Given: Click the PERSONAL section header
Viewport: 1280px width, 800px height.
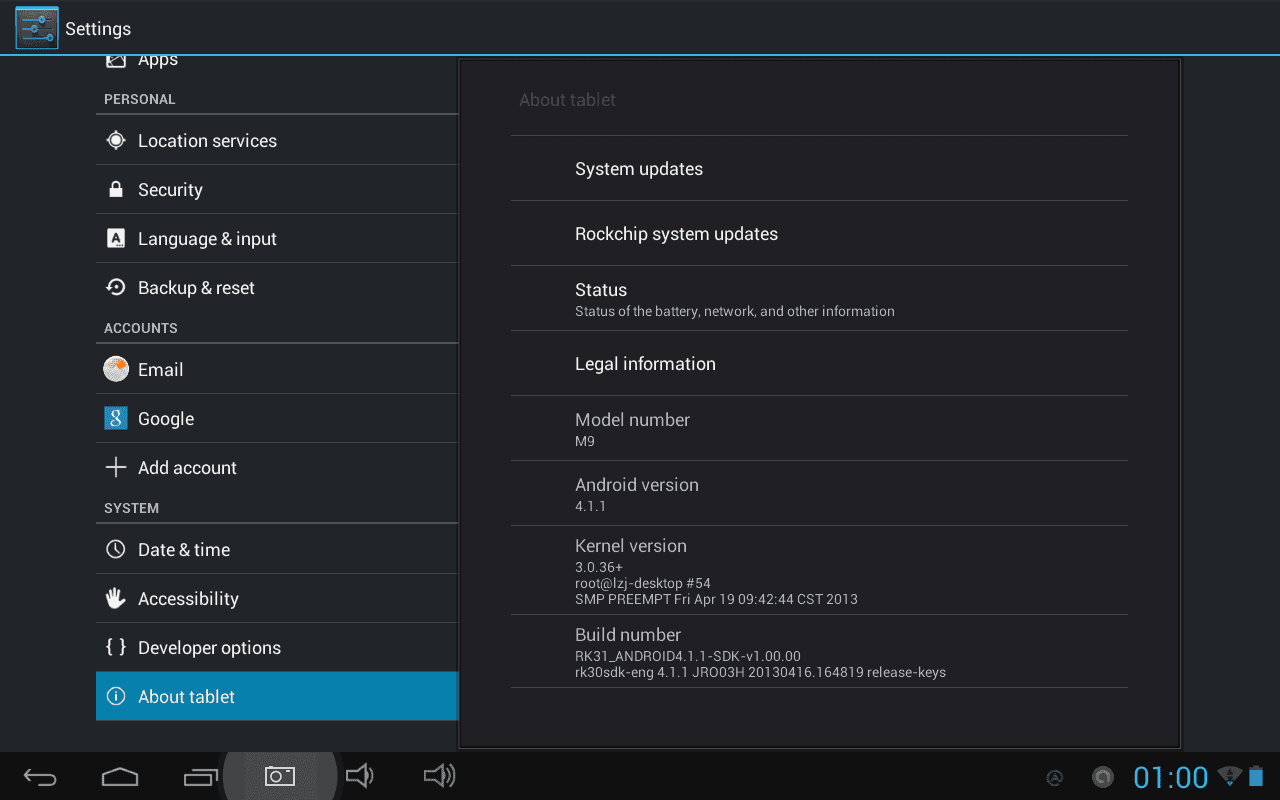Looking at the screenshot, I should click(x=140, y=99).
